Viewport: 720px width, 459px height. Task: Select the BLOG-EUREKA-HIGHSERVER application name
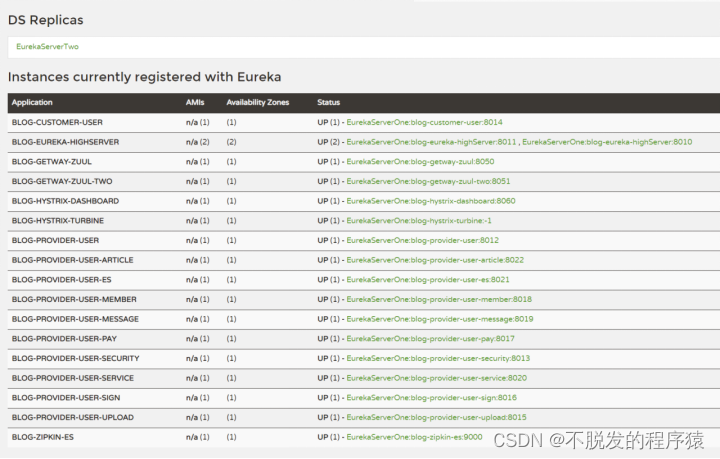65,142
